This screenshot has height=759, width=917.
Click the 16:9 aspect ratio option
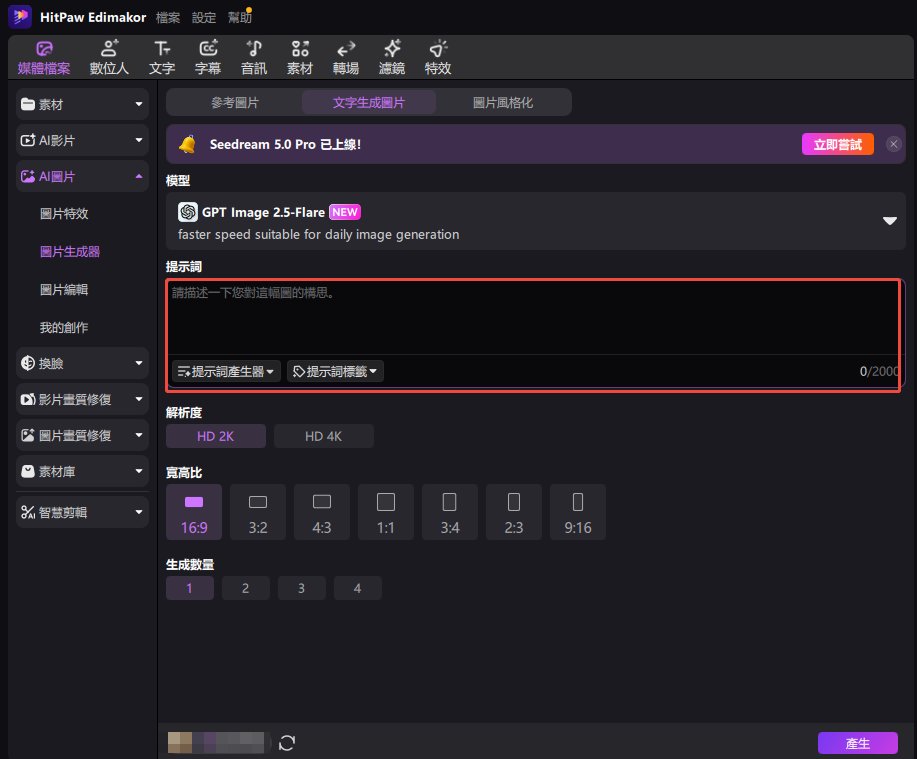click(x=194, y=512)
